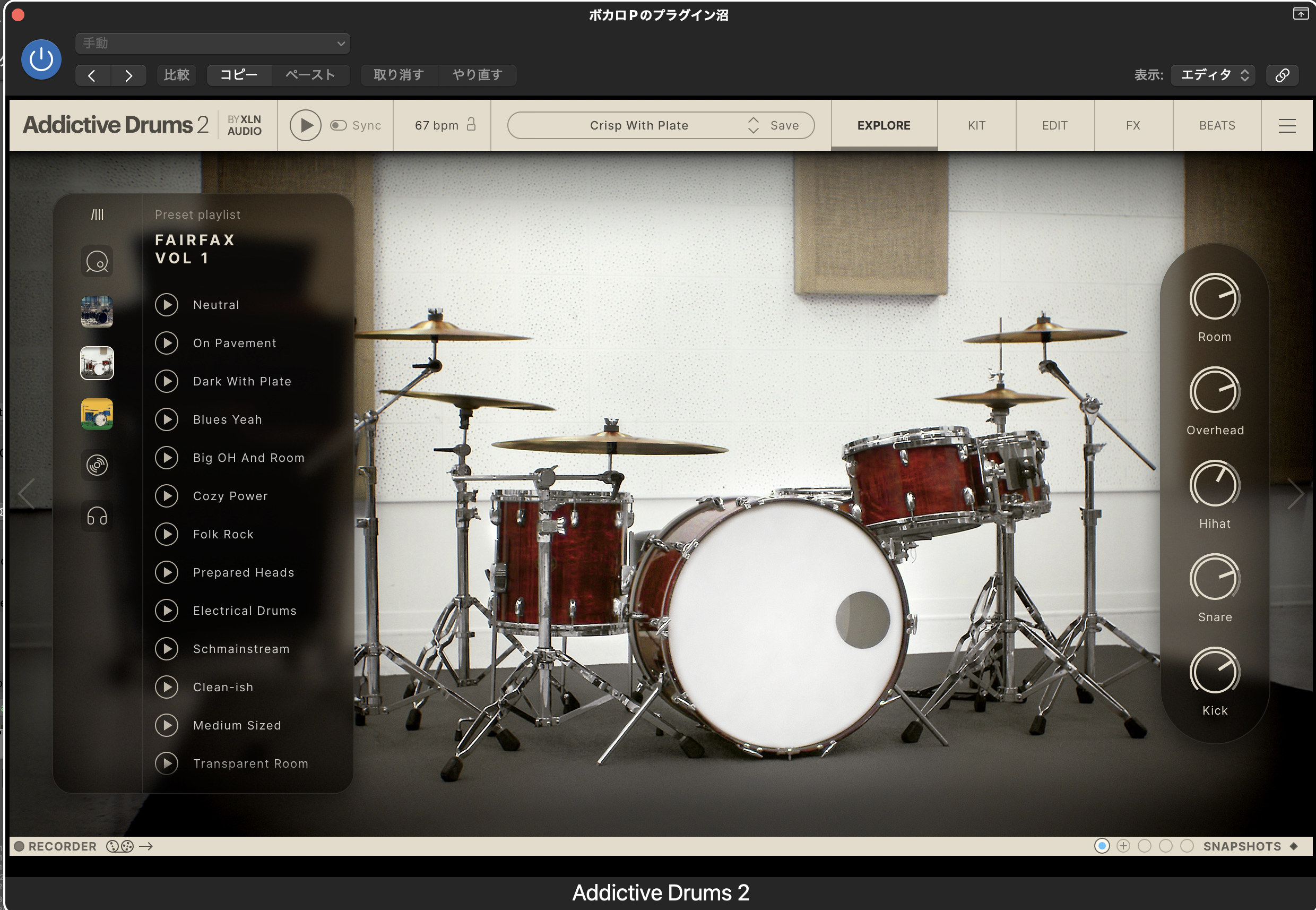Play the Cozy Power preset

pyautogui.click(x=167, y=496)
